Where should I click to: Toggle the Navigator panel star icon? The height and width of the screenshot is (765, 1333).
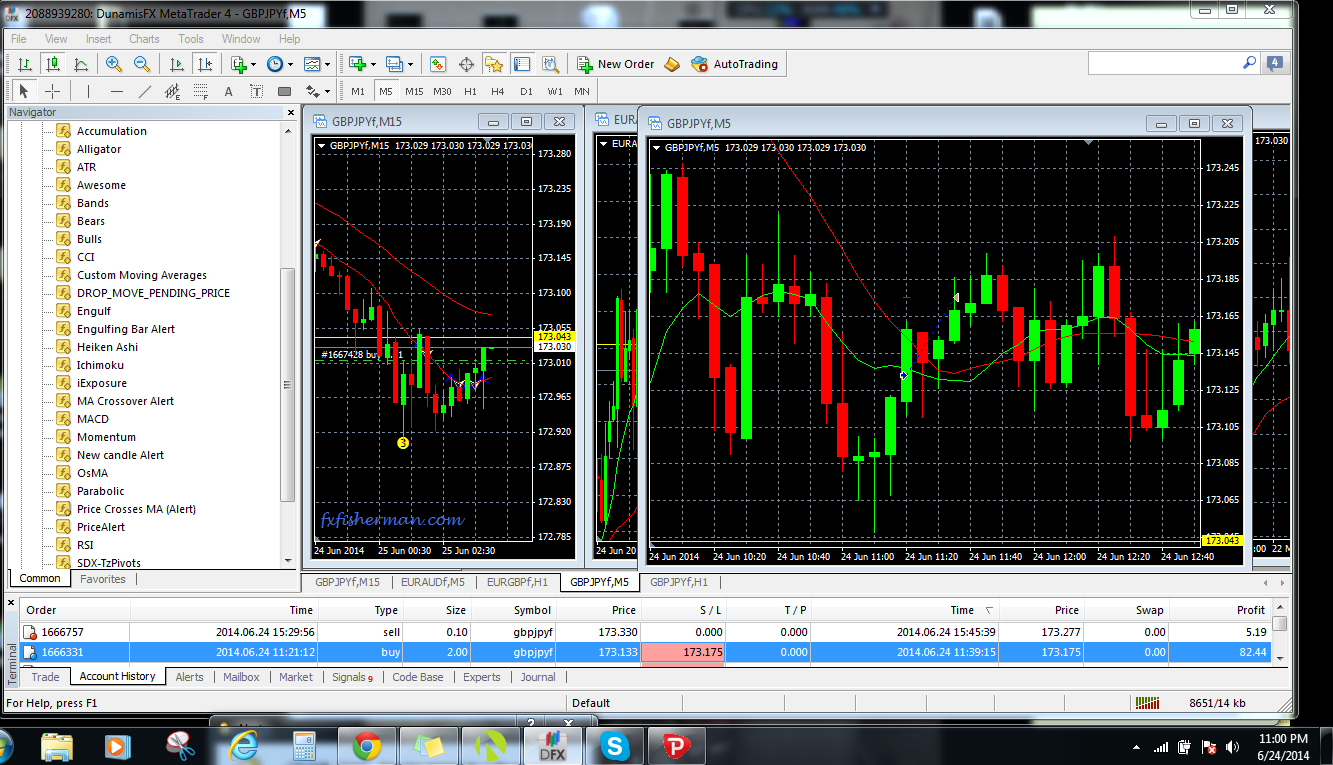[494, 64]
